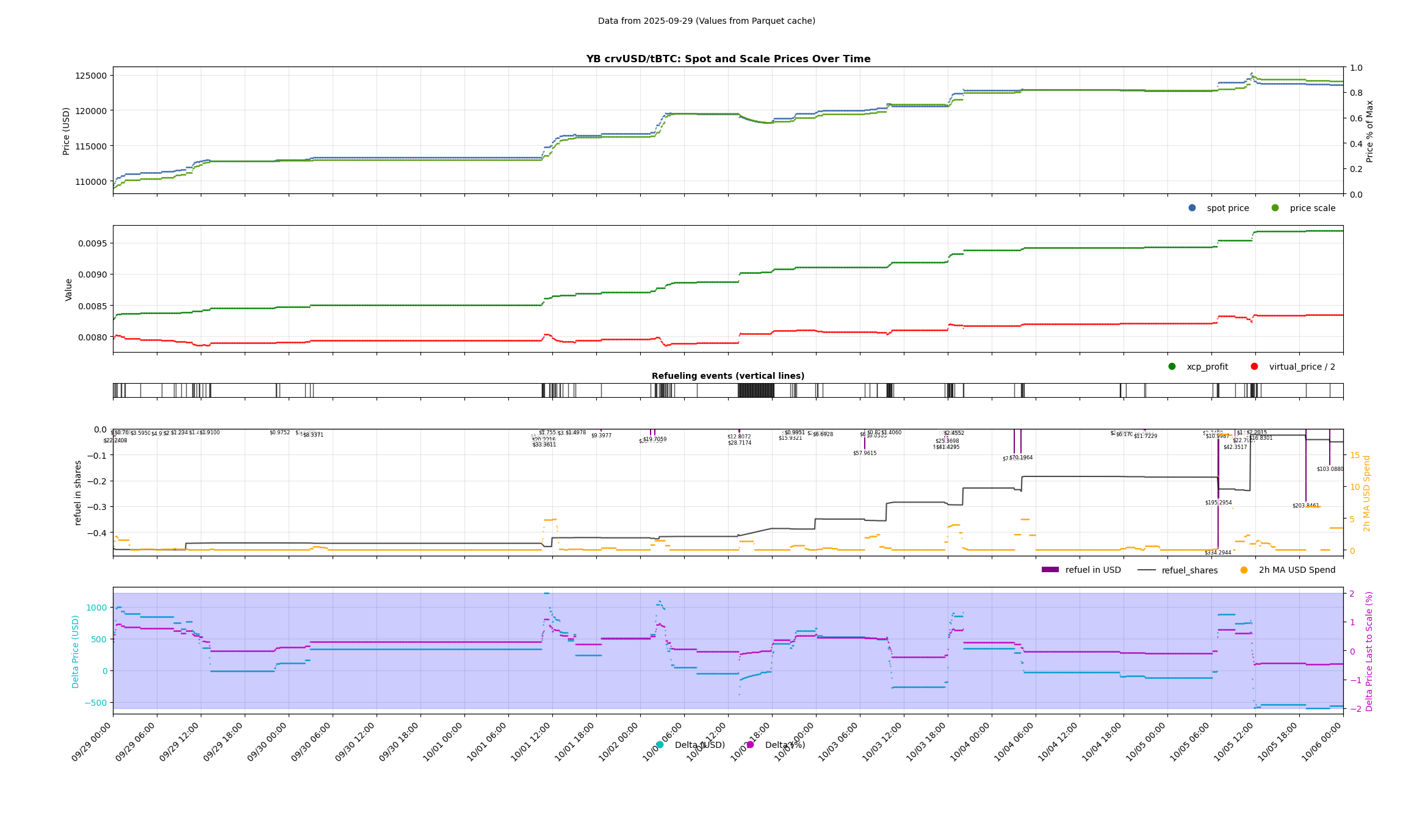Screen dimensions: 1414x840
Task: Click the Data from 2025-09-29 header text
Action: point(706,21)
